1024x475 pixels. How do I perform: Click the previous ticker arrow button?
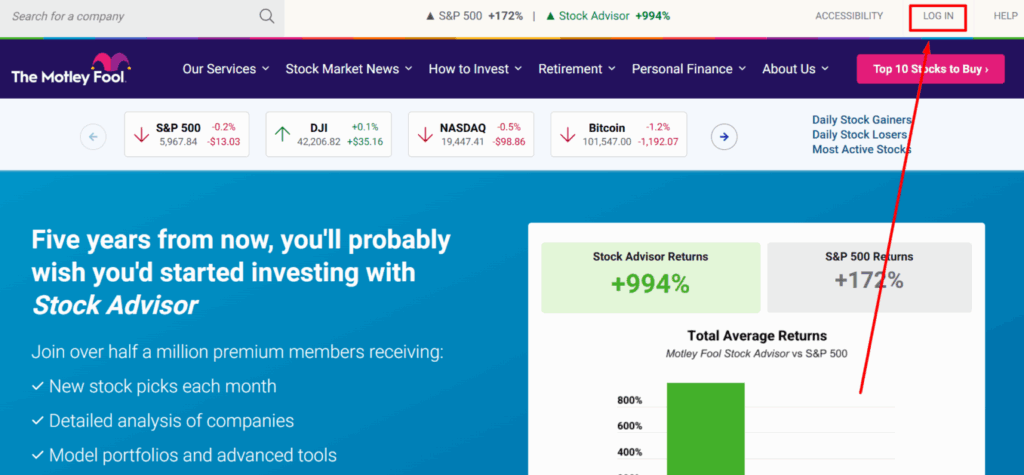click(93, 136)
